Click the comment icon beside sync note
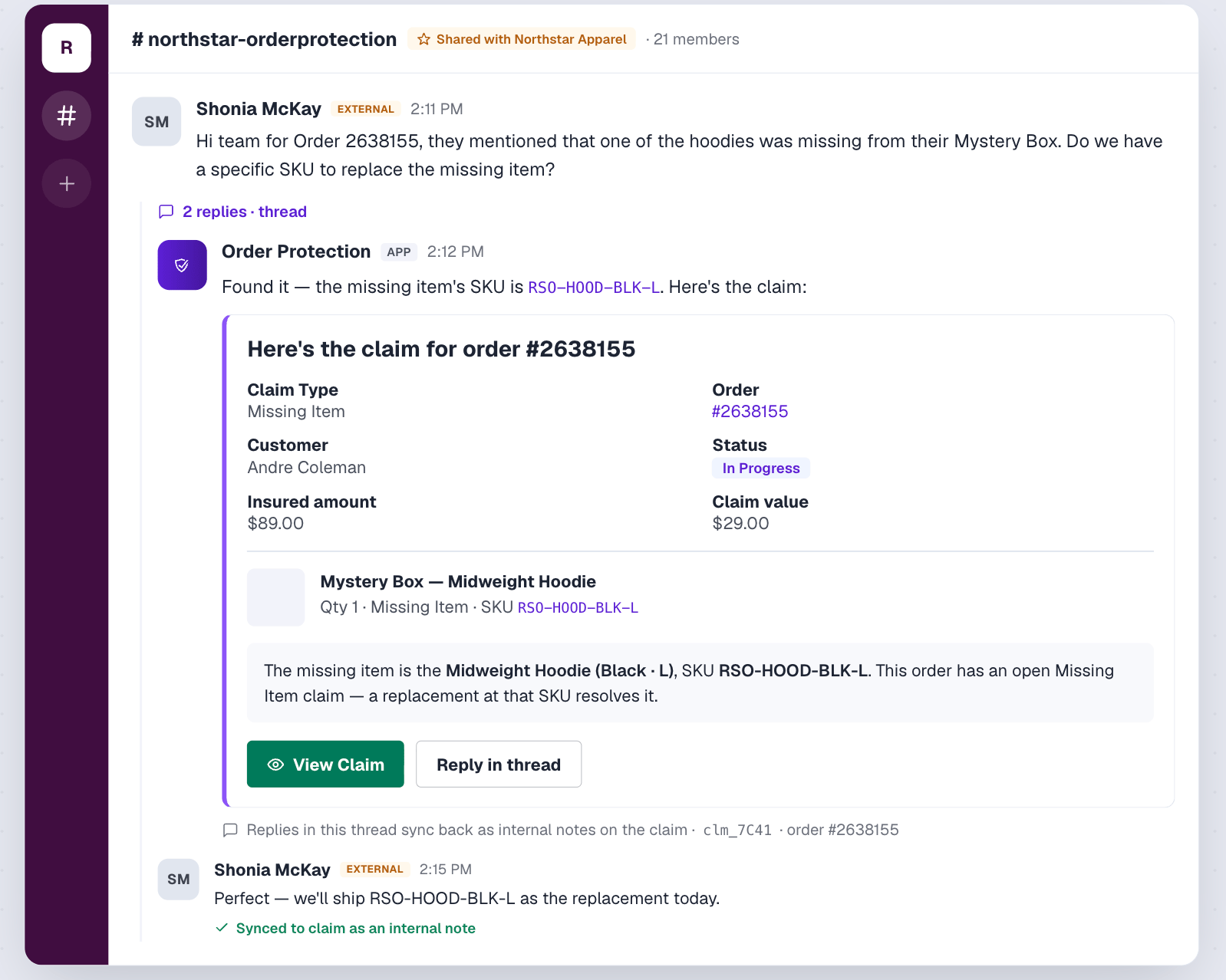 230,830
